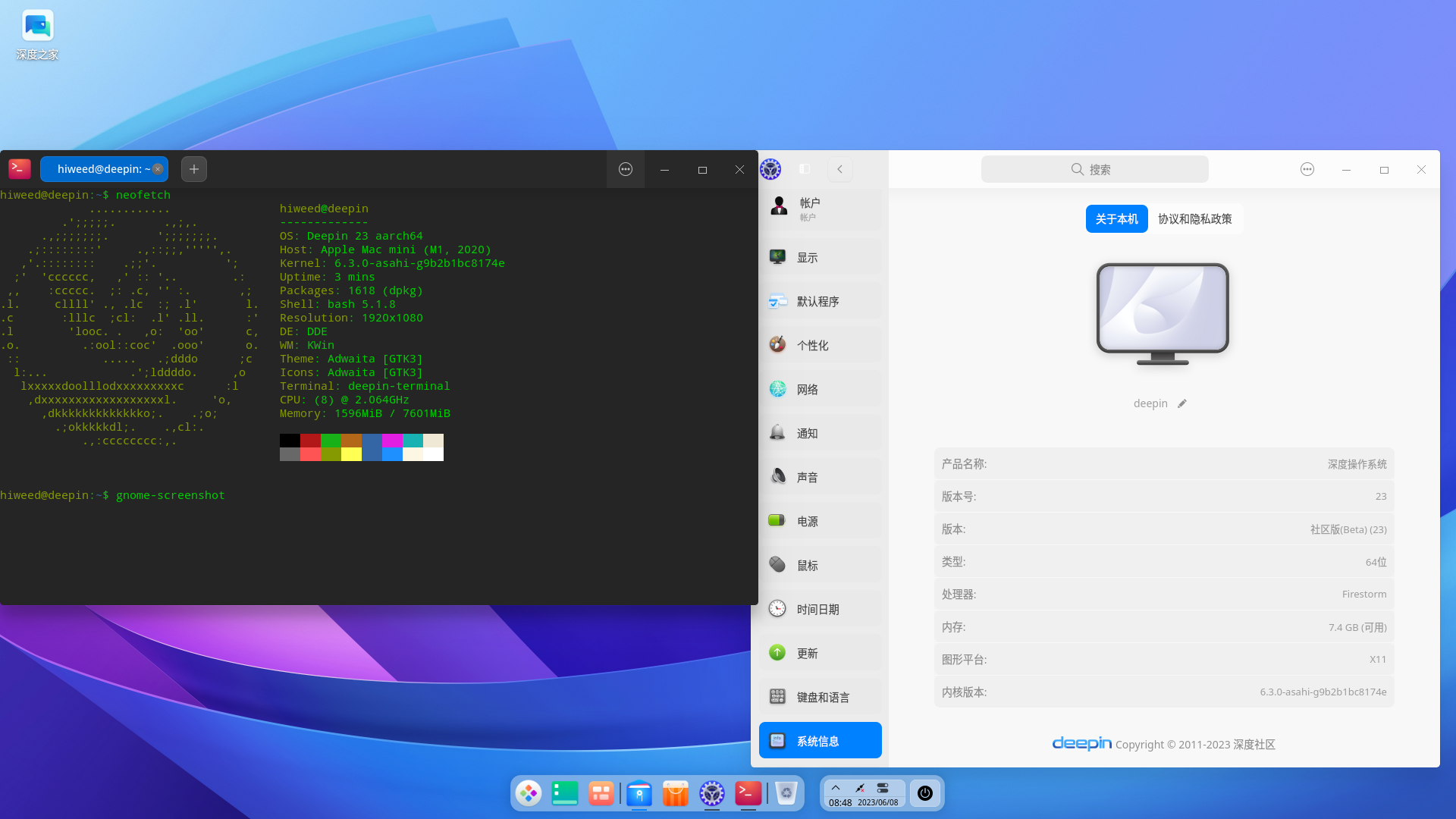
Task: Click the 搜索 search field in control center
Action: pos(1094,169)
